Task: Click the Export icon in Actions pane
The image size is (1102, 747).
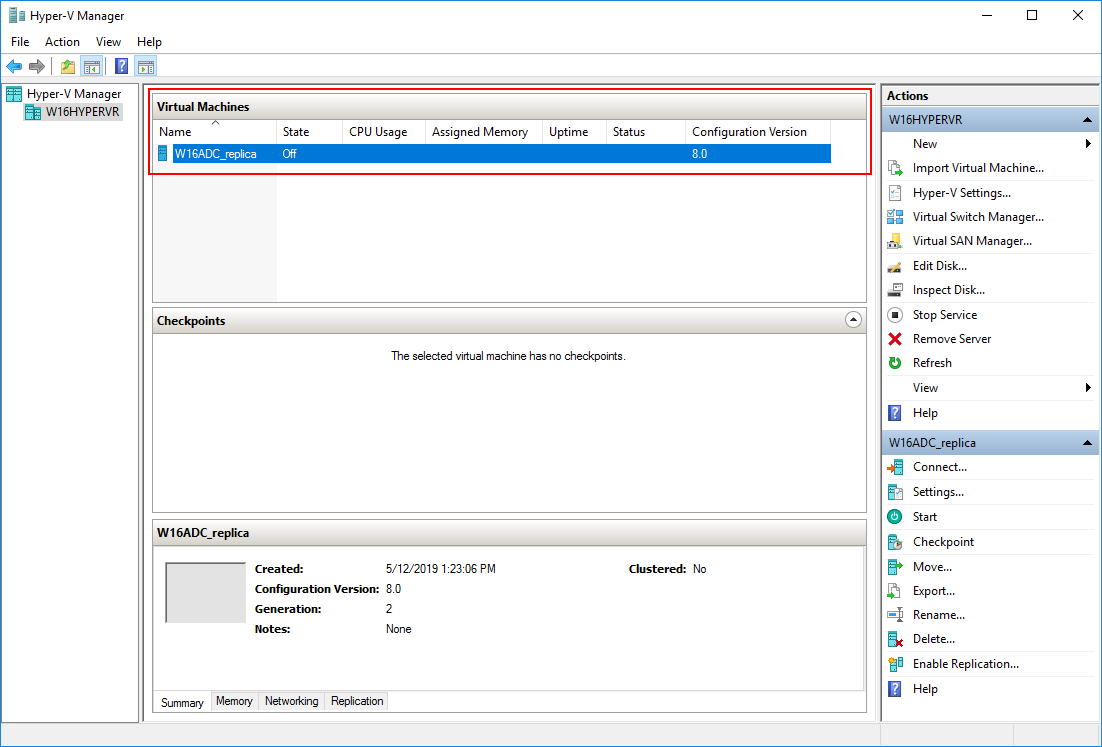Action: [x=895, y=591]
